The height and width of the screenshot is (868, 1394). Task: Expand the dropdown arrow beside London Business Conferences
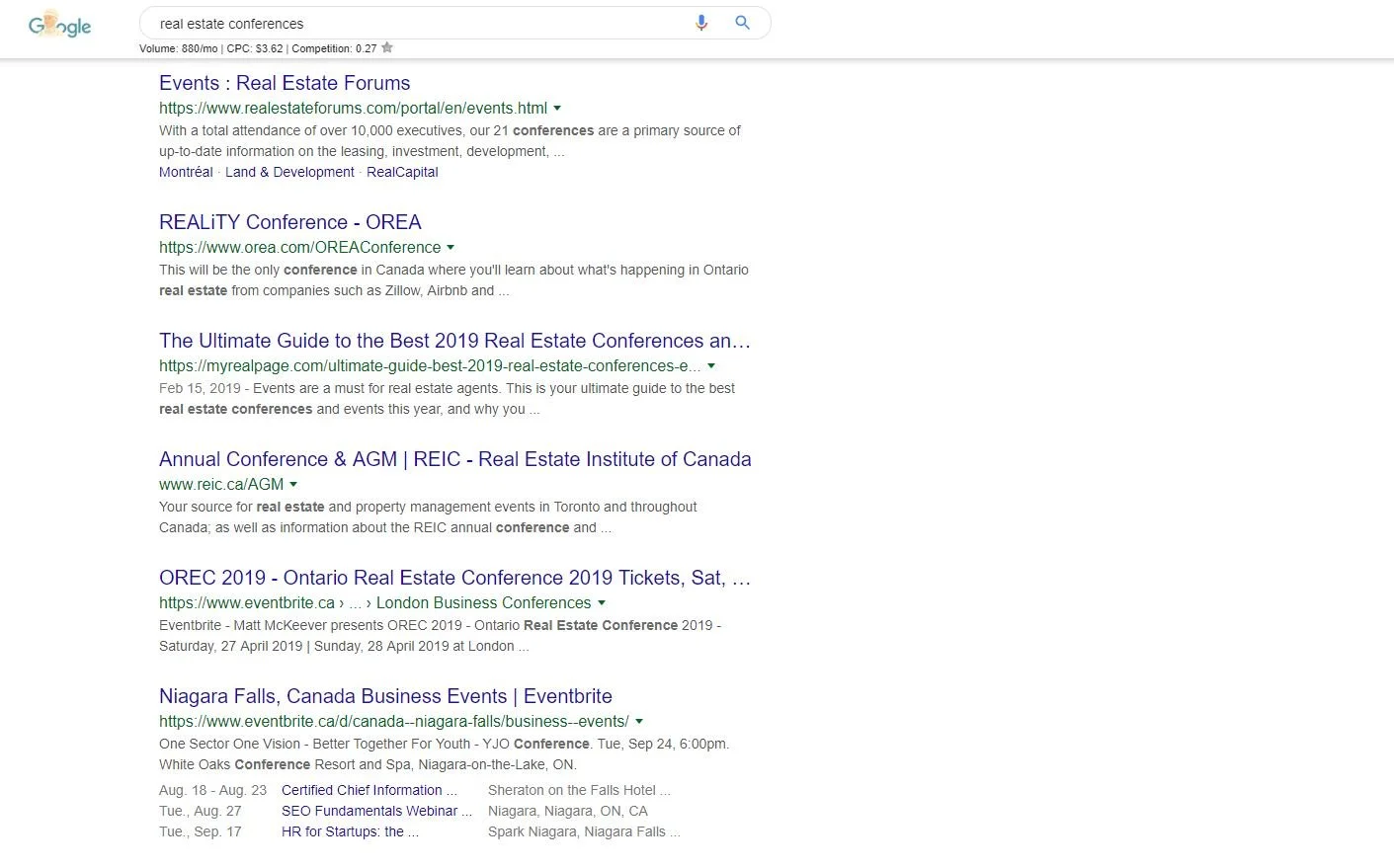[x=602, y=603]
